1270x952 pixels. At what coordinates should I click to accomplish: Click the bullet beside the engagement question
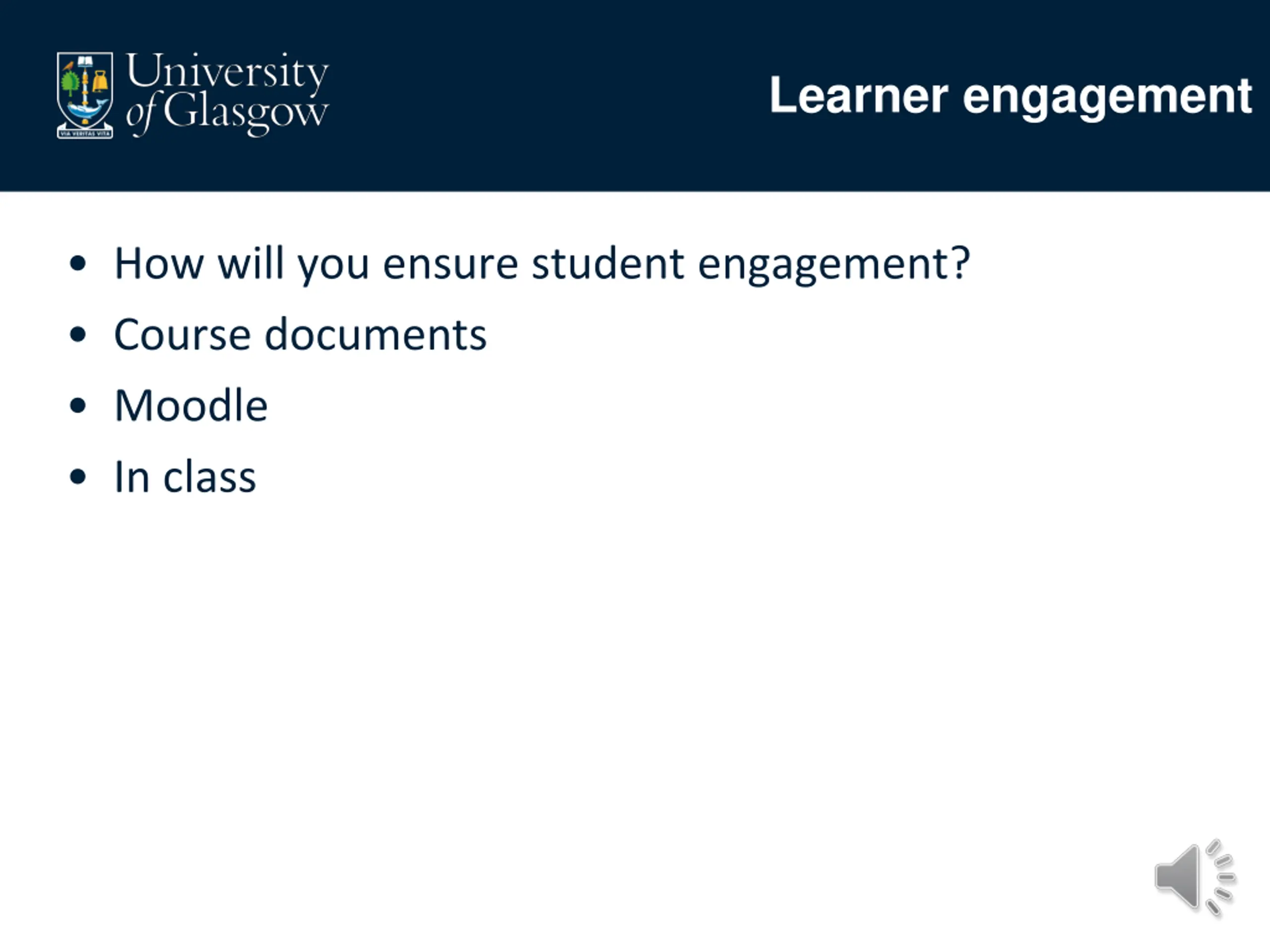click(x=77, y=263)
